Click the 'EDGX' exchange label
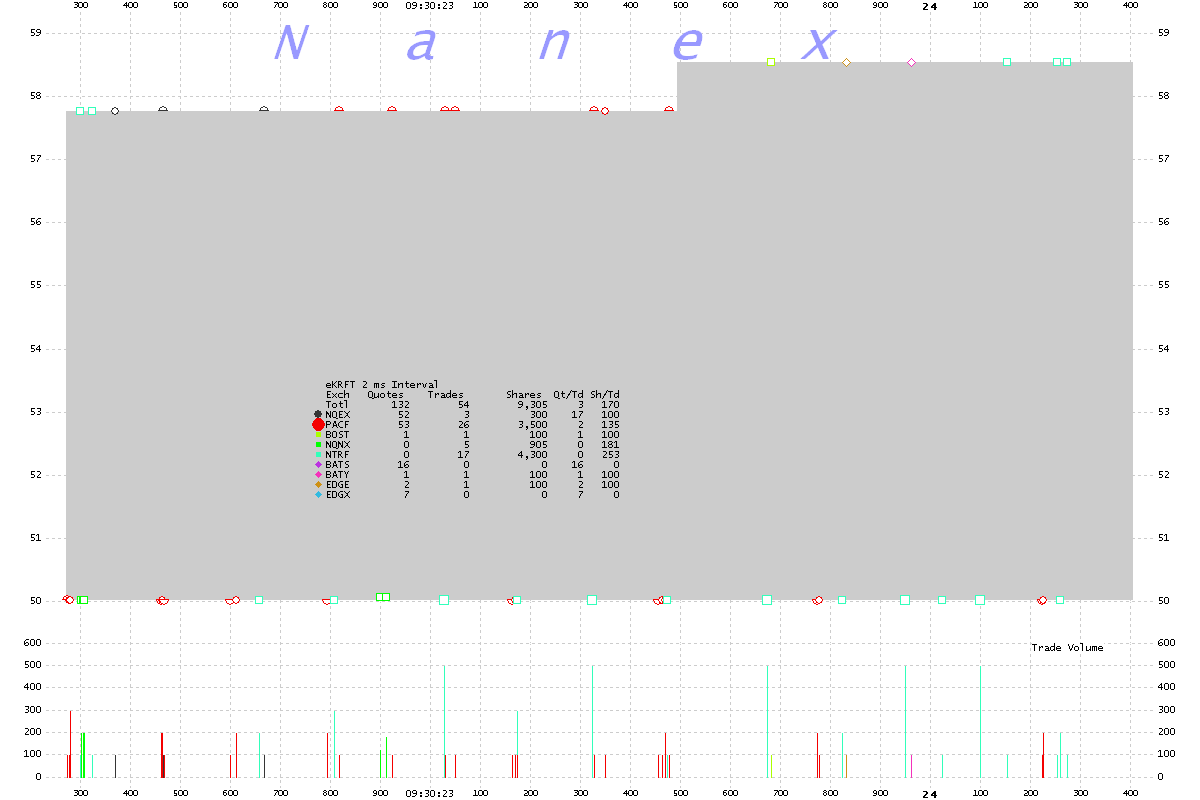 point(338,494)
